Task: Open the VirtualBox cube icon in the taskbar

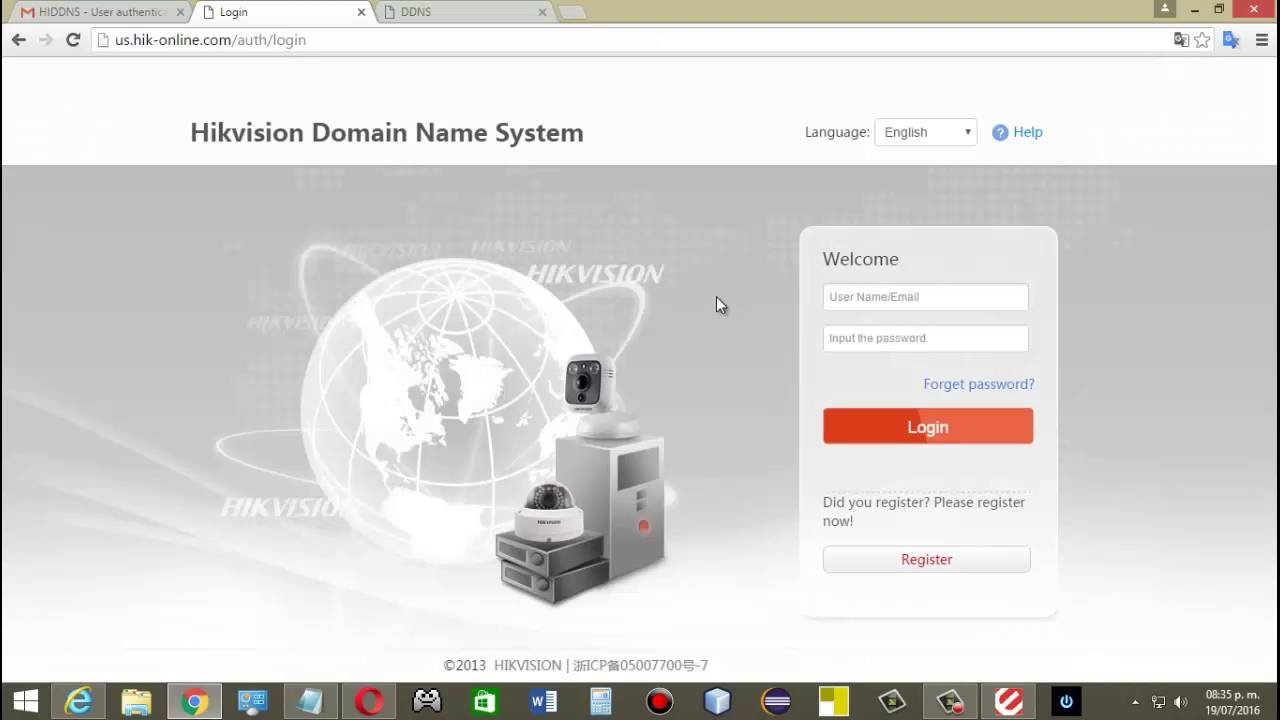Action: click(x=717, y=702)
